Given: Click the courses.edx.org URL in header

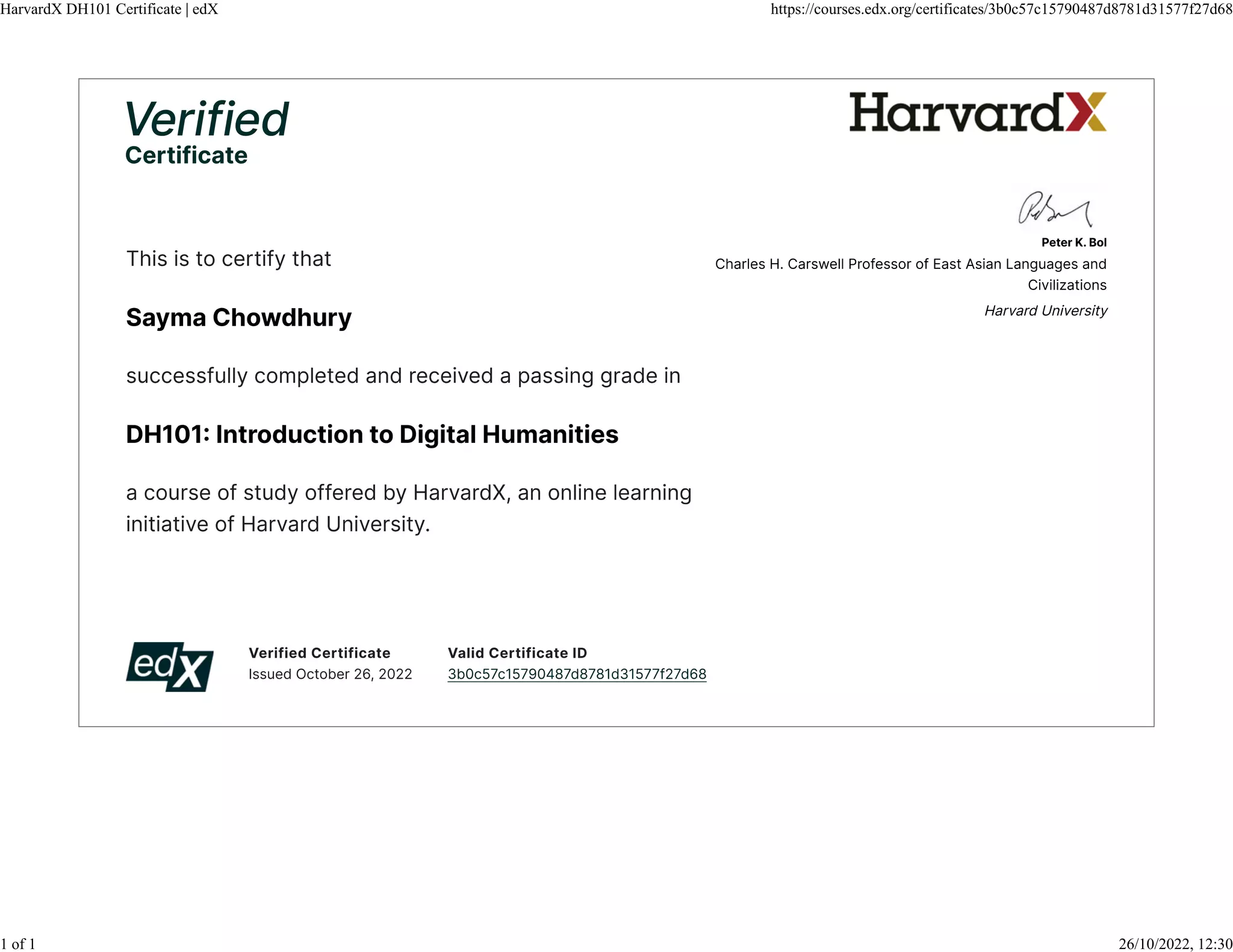Looking at the screenshot, I should tap(1001, 9).
